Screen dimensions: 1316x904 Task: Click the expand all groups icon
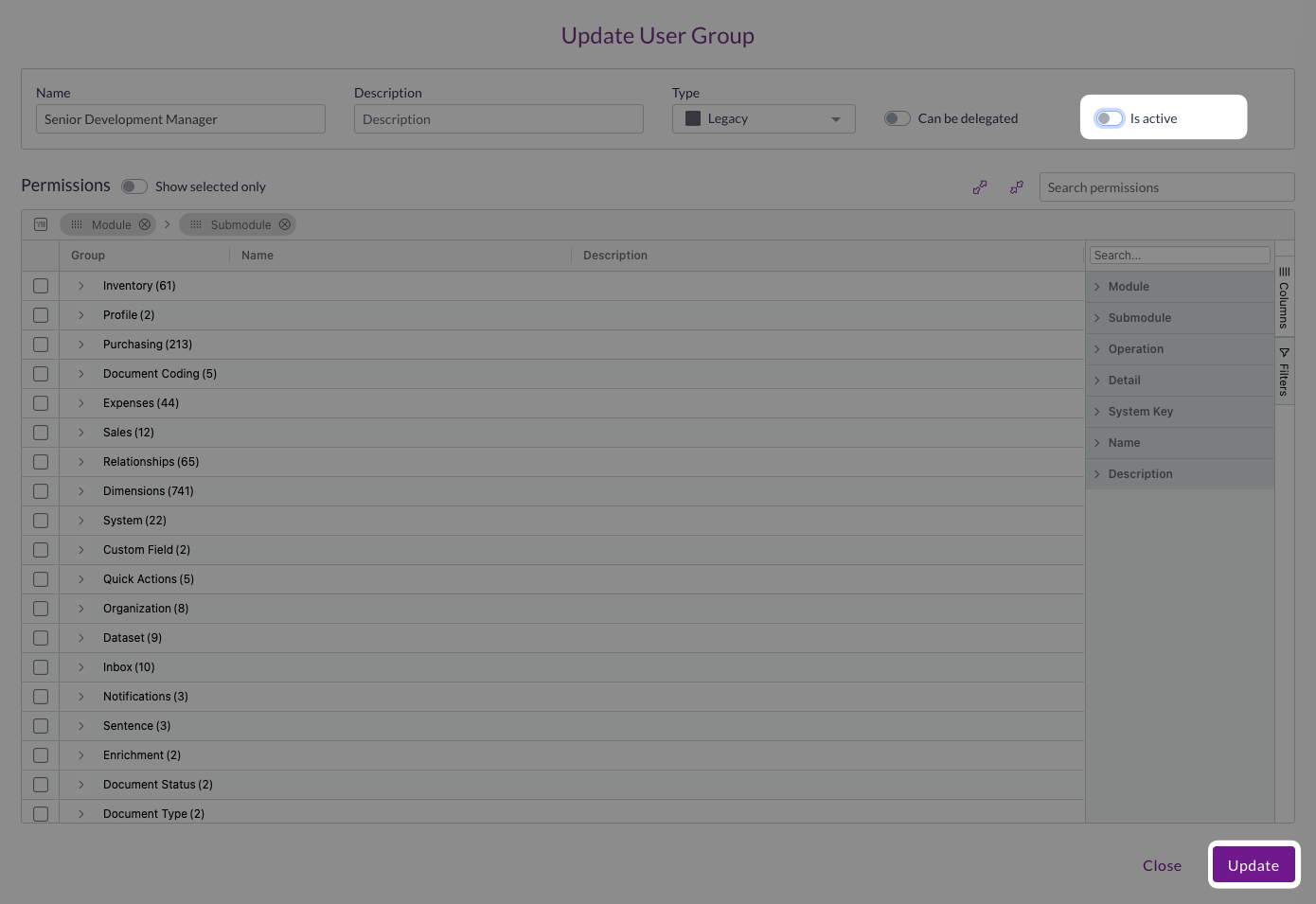[x=980, y=187]
